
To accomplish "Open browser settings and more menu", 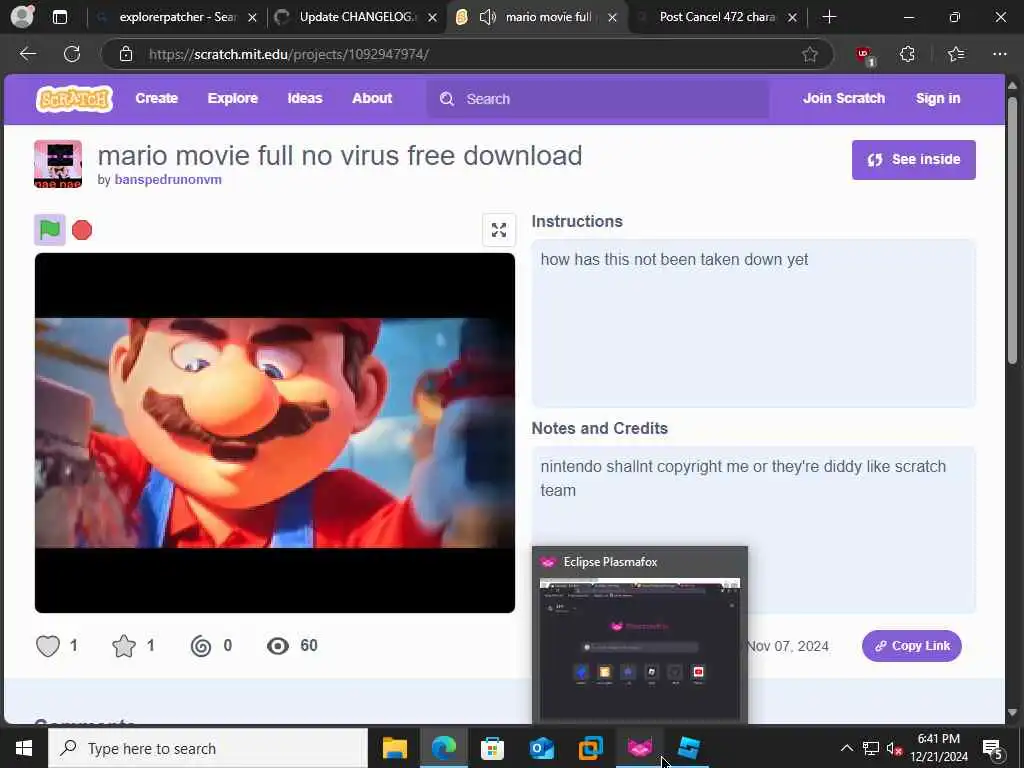I will 999,54.
